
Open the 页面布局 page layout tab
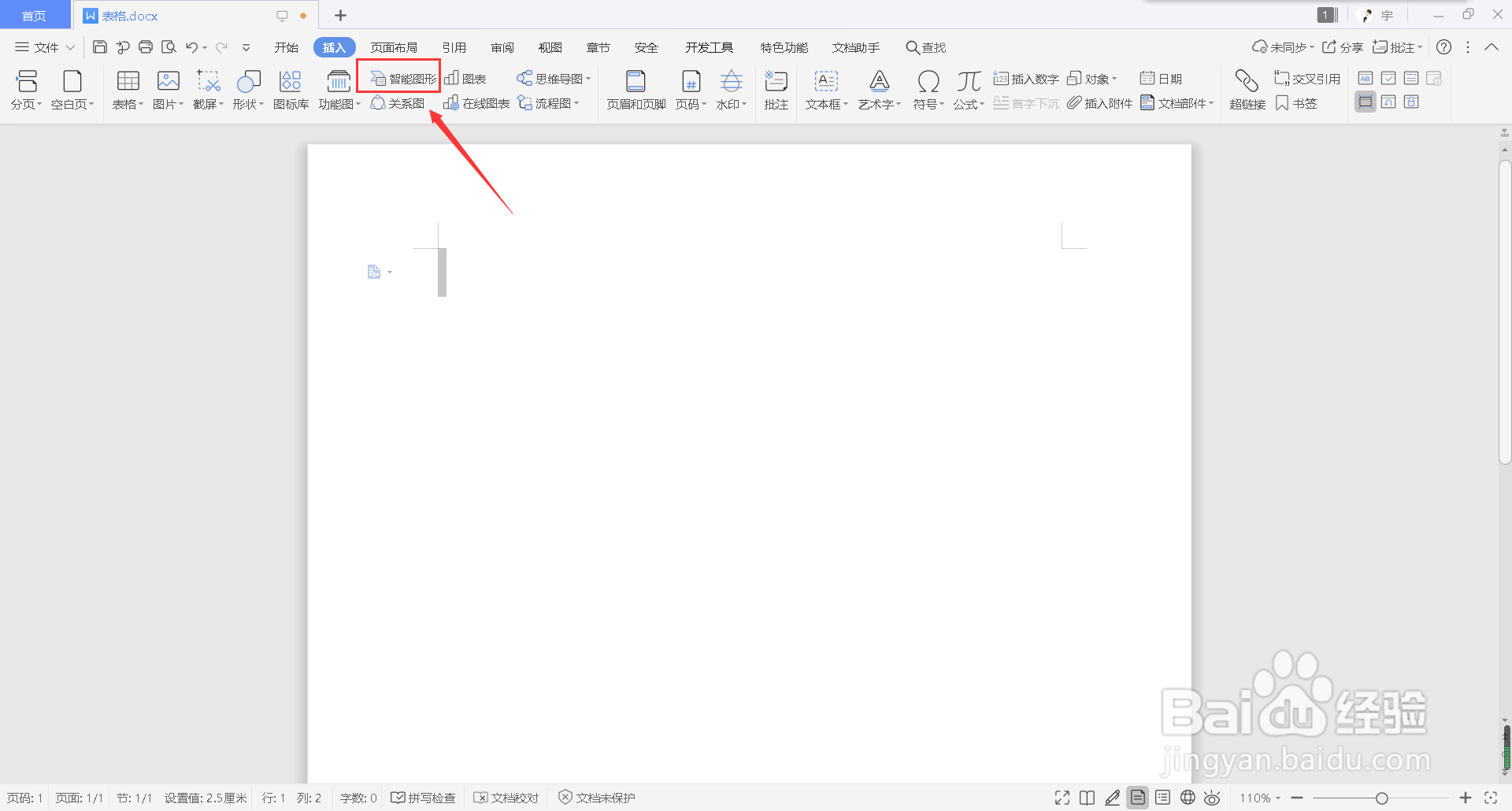(394, 47)
